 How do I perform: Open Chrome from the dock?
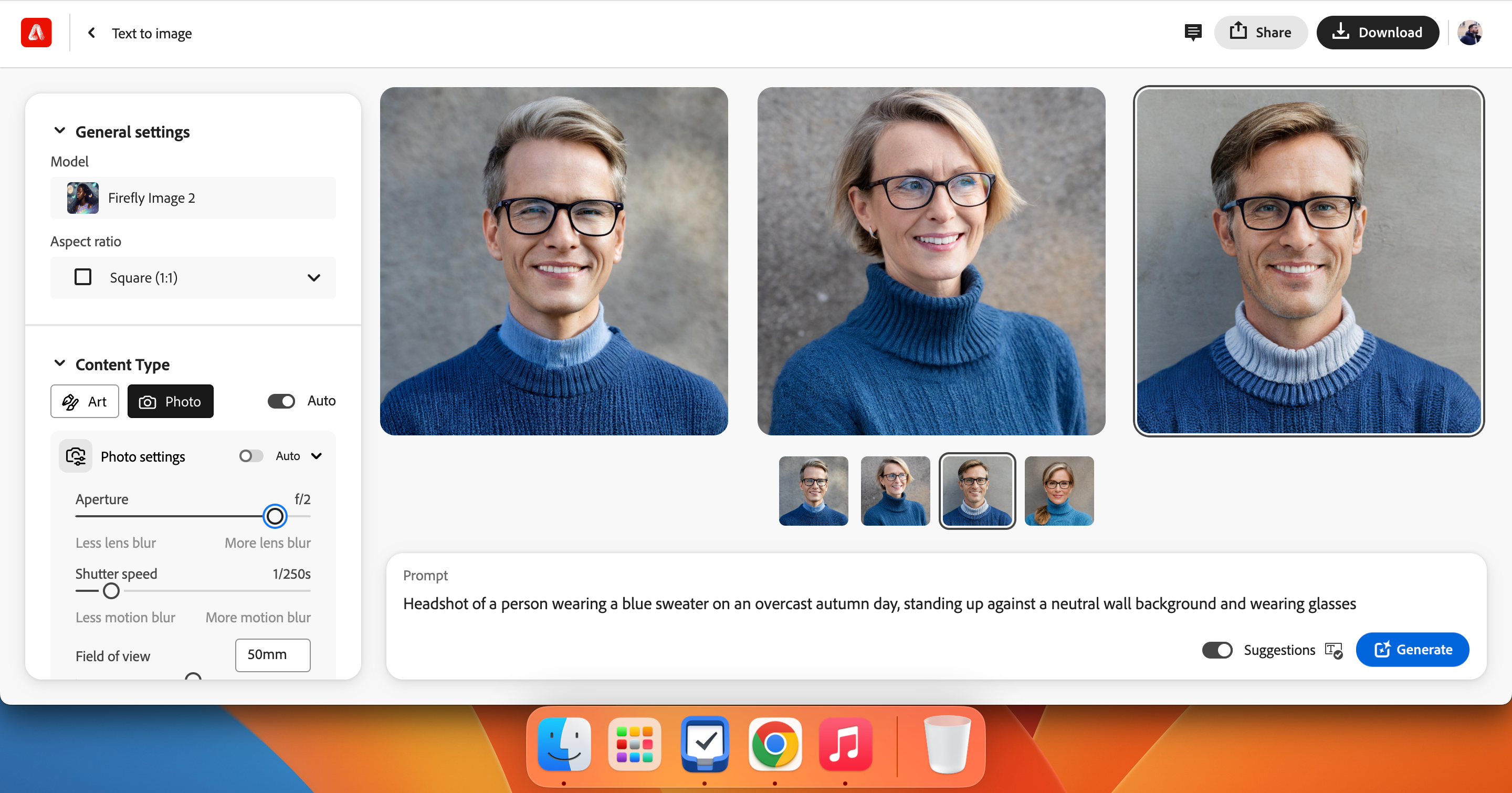[775, 744]
